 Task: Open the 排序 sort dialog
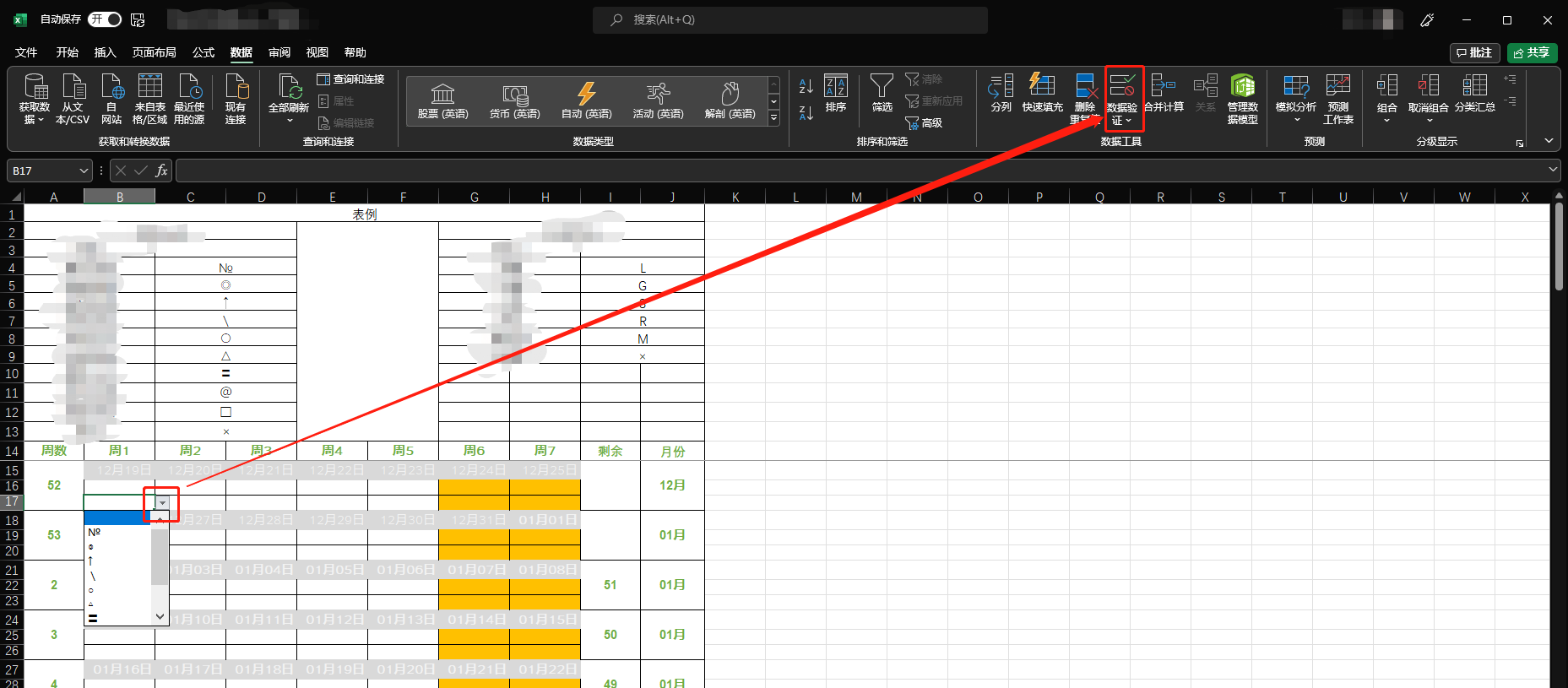pos(836,93)
